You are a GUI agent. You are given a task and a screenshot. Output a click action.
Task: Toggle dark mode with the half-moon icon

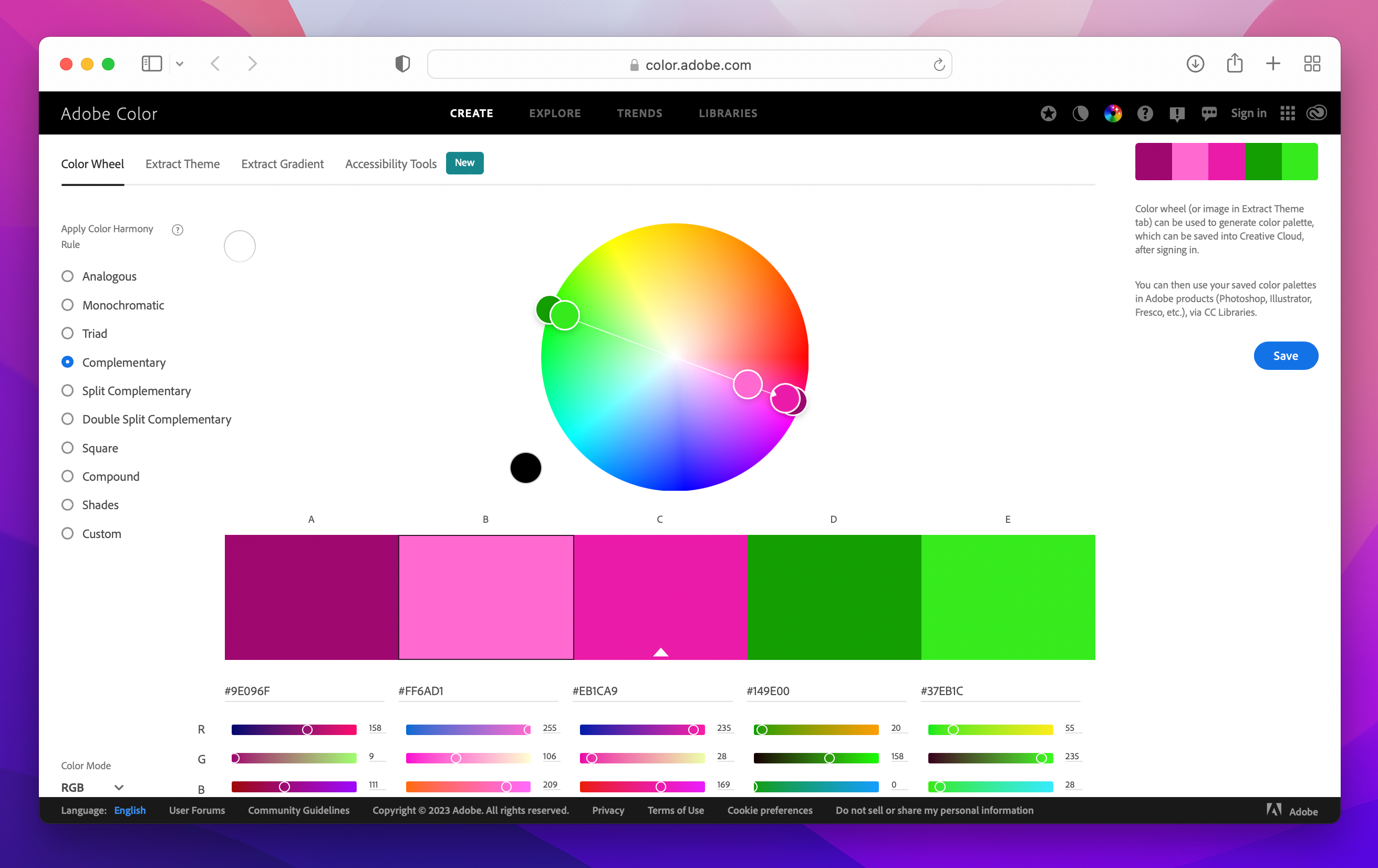[1081, 113]
